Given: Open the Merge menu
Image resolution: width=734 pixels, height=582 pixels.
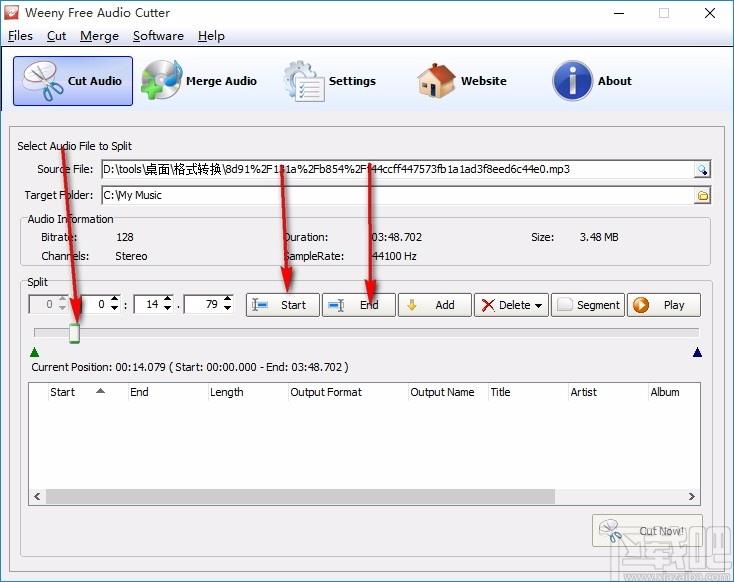Looking at the screenshot, I should click(x=99, y=36).
